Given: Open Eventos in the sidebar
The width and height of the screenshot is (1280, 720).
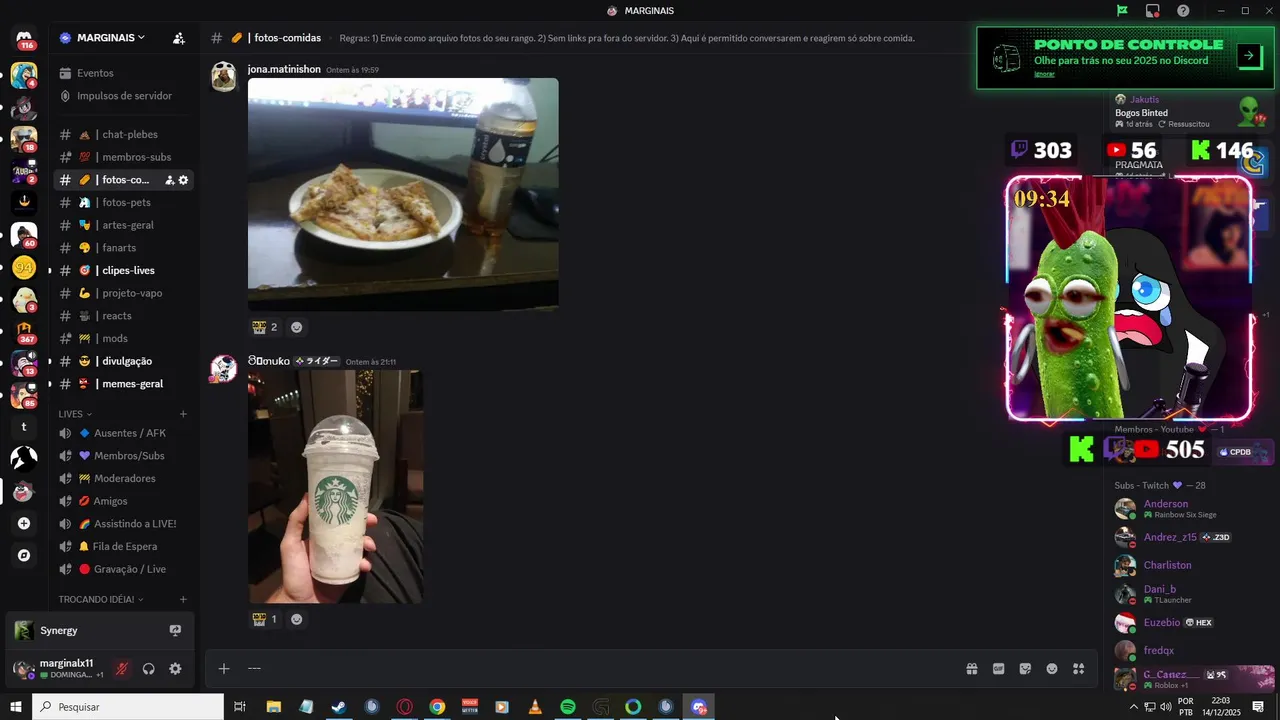Looking at the screenshot, I should click(122, 73).
